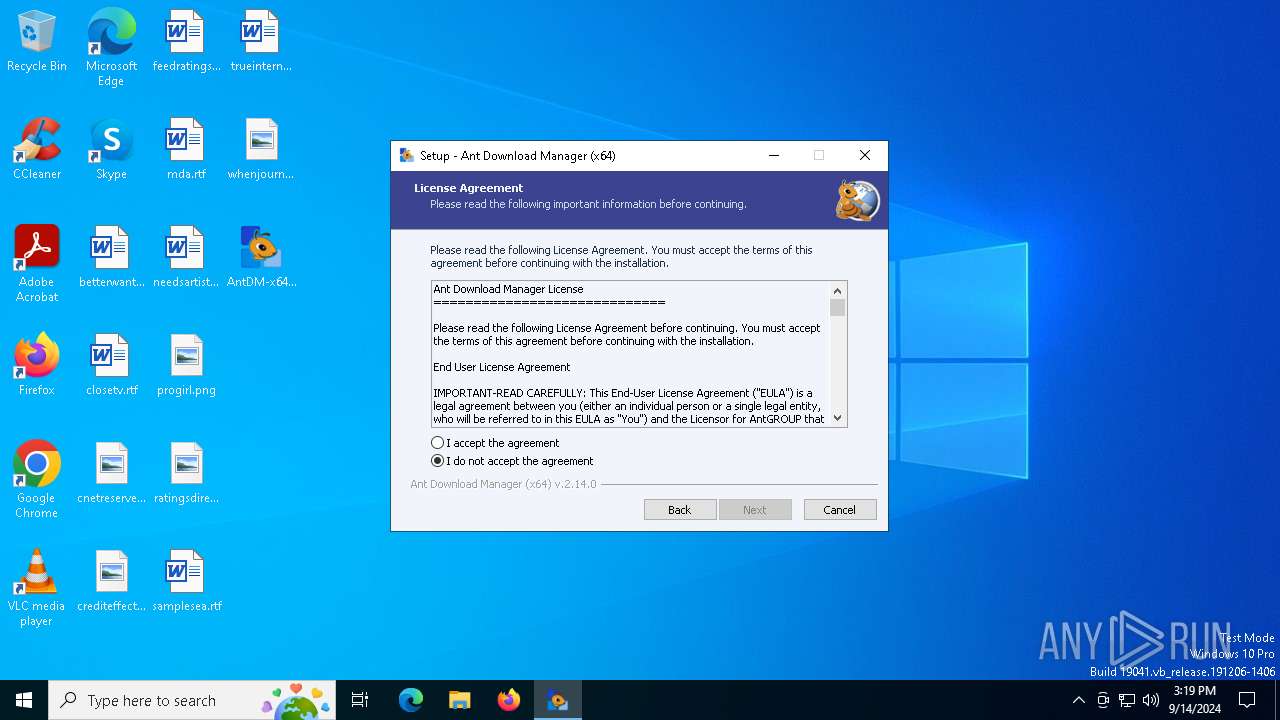Click inside the license agreement text box
1280x720 pixels.
(630, 354)
